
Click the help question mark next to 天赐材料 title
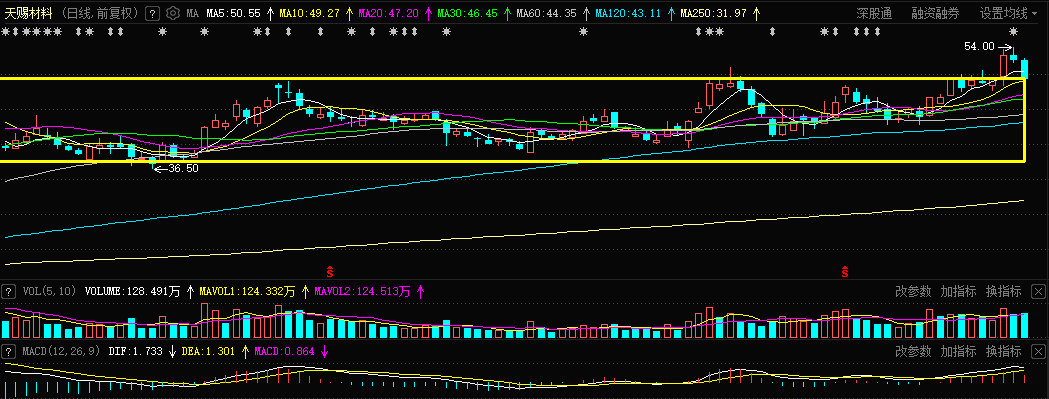click(152, 13)
